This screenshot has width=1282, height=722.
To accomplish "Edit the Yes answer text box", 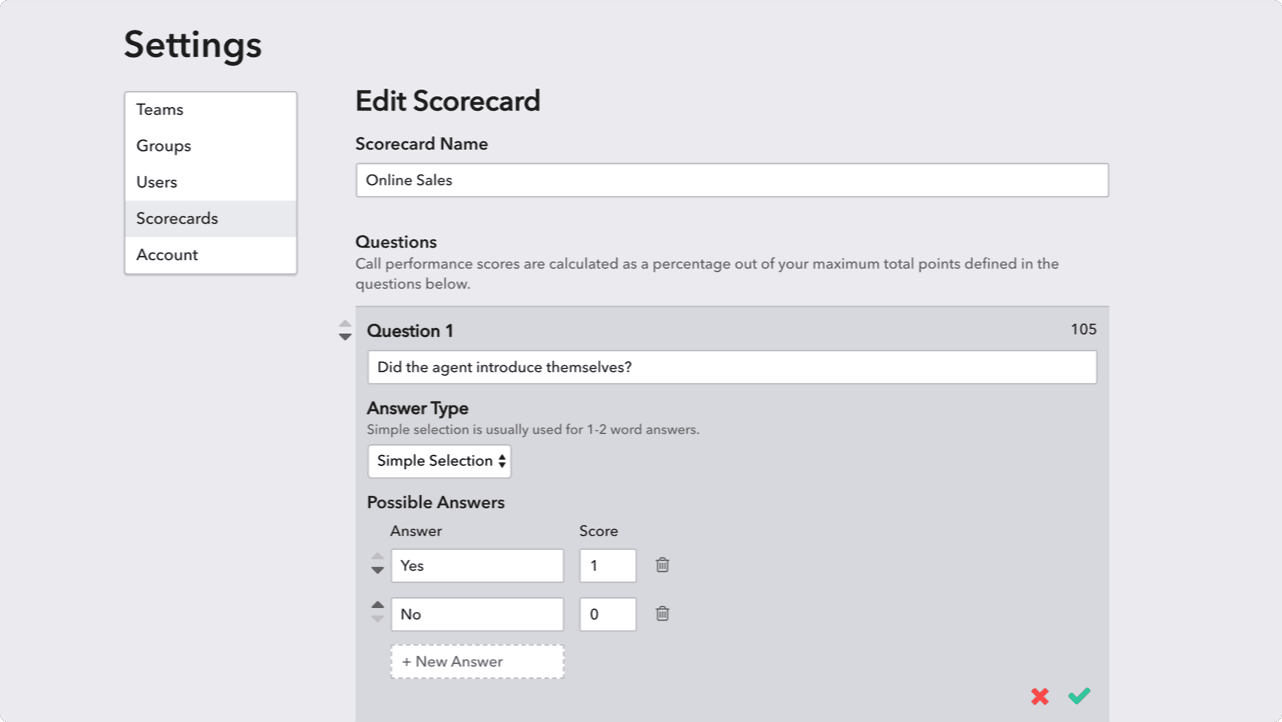I will [x=477, y=565].
